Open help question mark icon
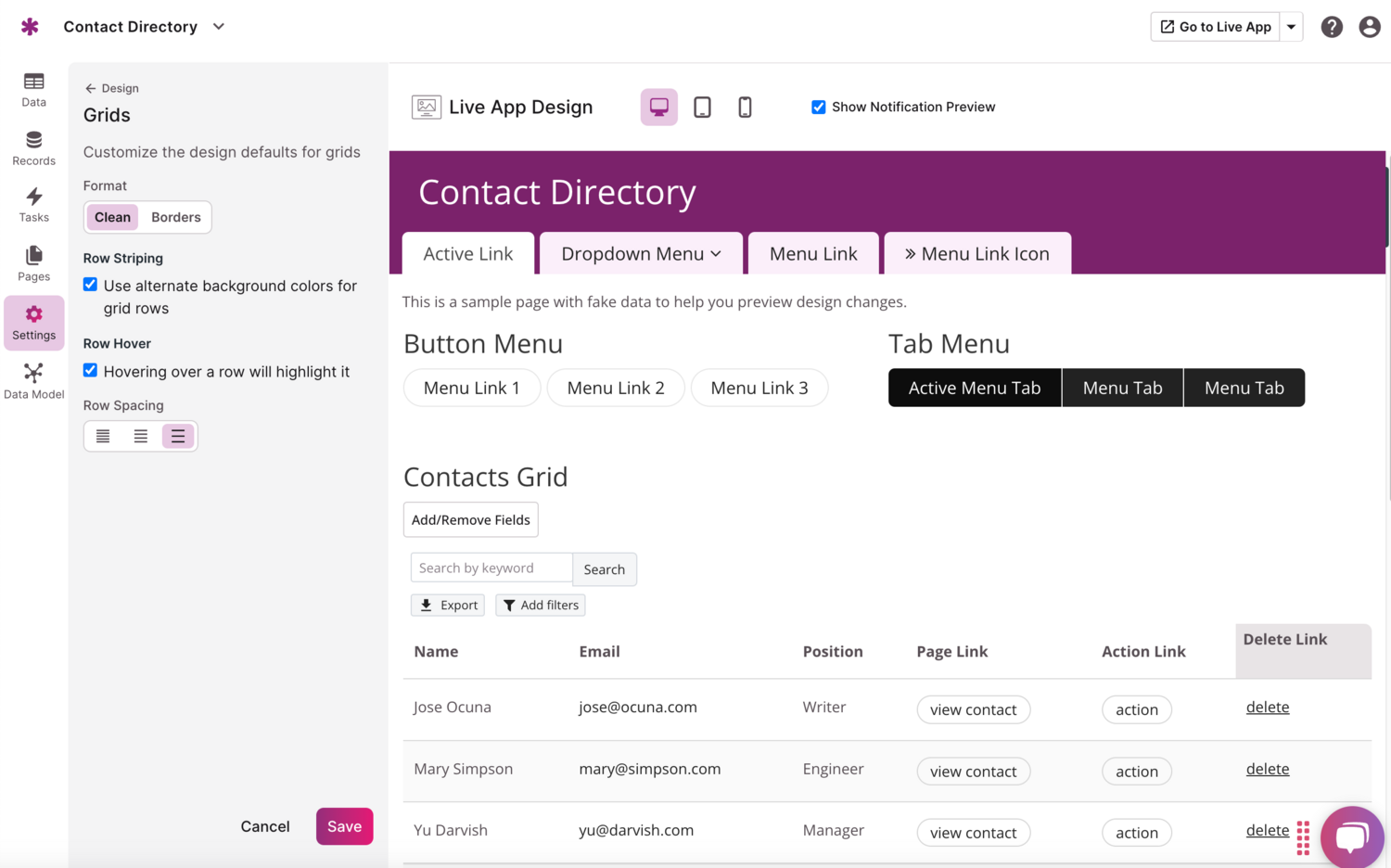This screenshot has width=1391, height=868. click(1332, 27)
